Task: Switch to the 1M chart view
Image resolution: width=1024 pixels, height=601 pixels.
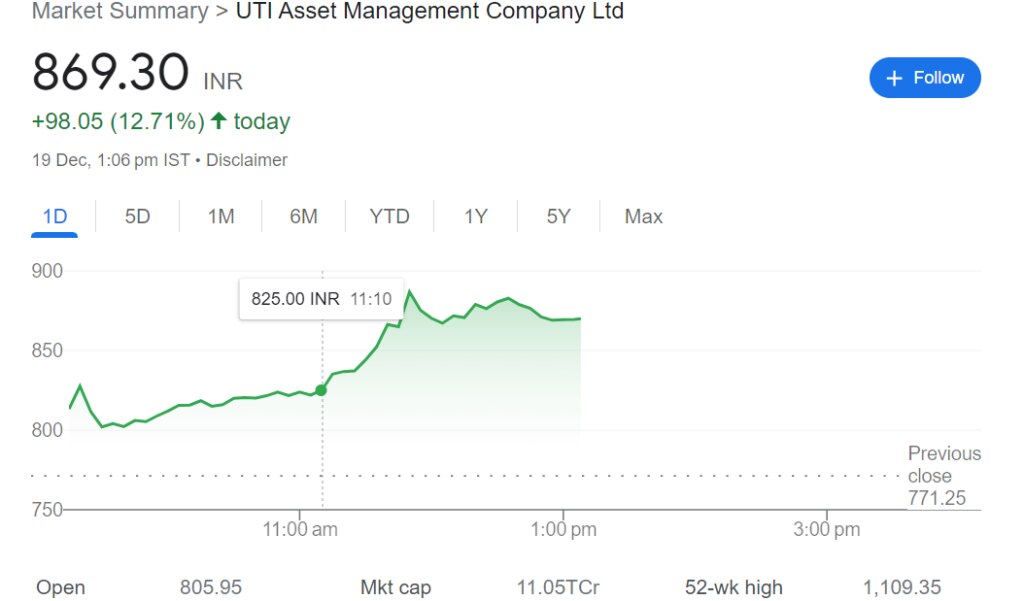Action: tap(219, 216)
